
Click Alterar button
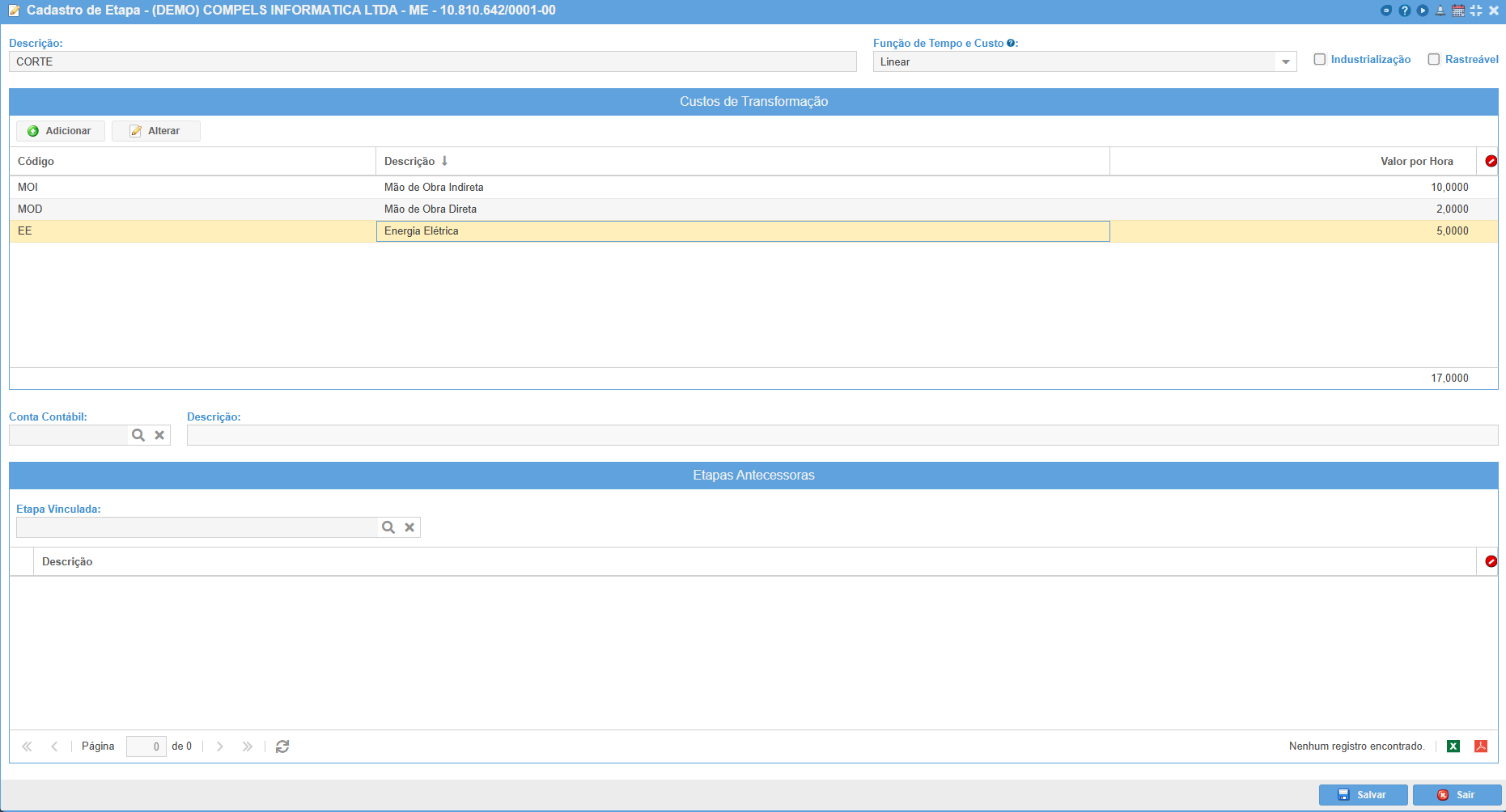click(156, 131)
